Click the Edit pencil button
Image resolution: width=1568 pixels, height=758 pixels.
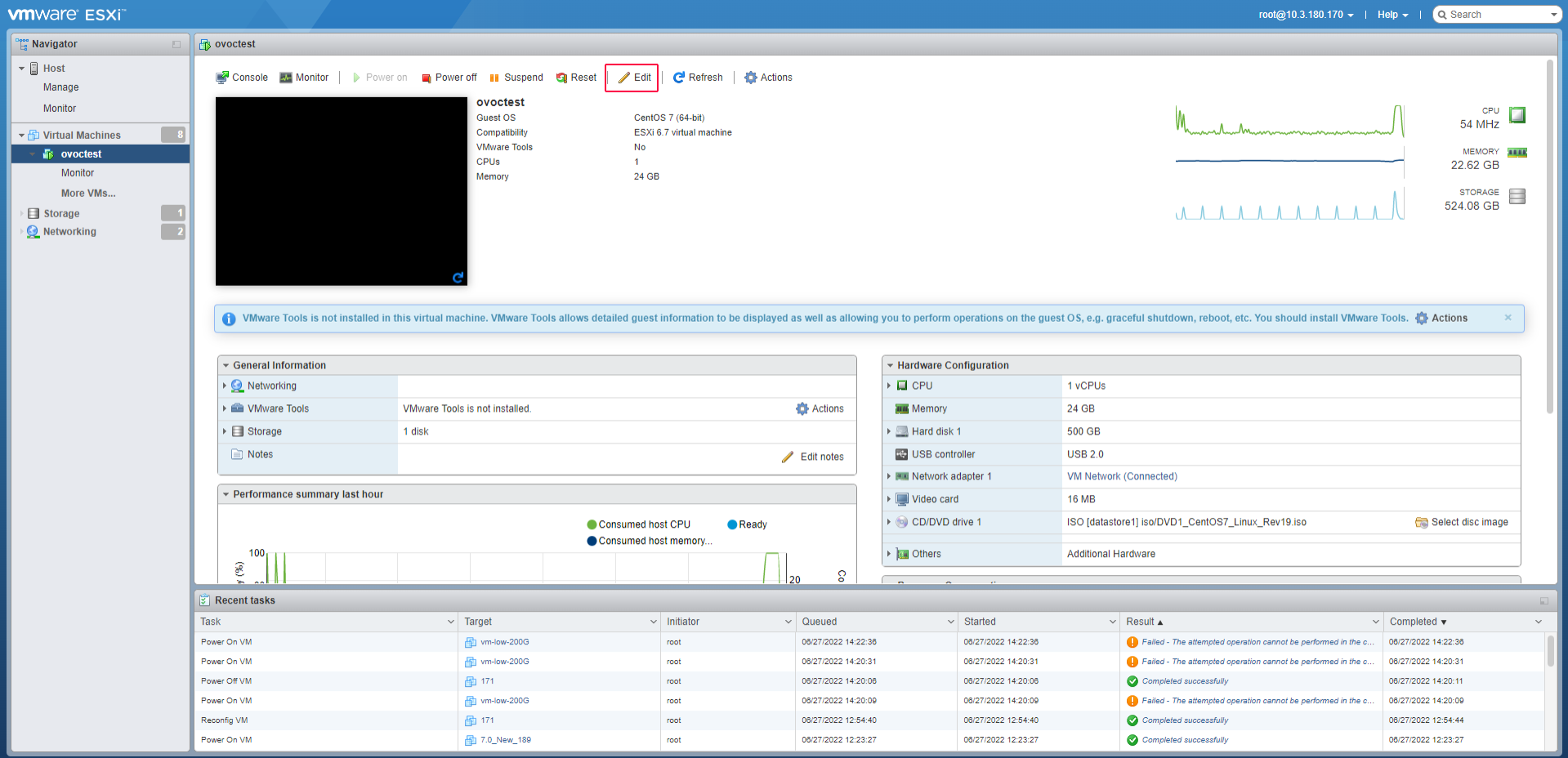(634, 78)
